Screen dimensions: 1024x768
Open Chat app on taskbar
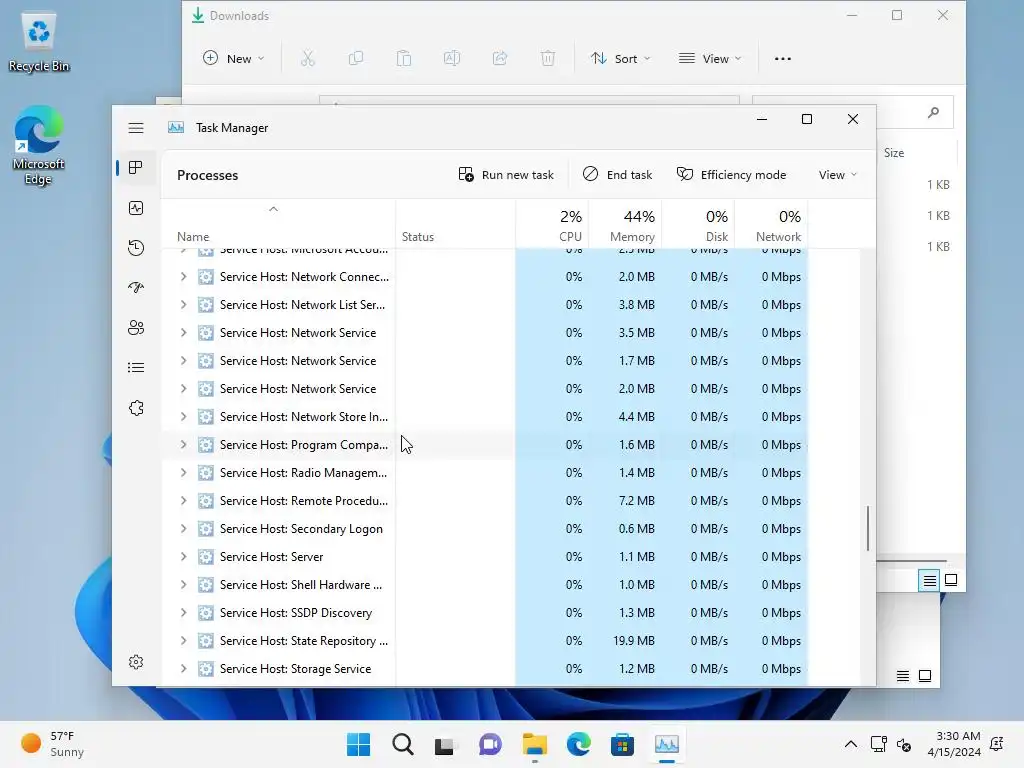click(x=490, y=744)
